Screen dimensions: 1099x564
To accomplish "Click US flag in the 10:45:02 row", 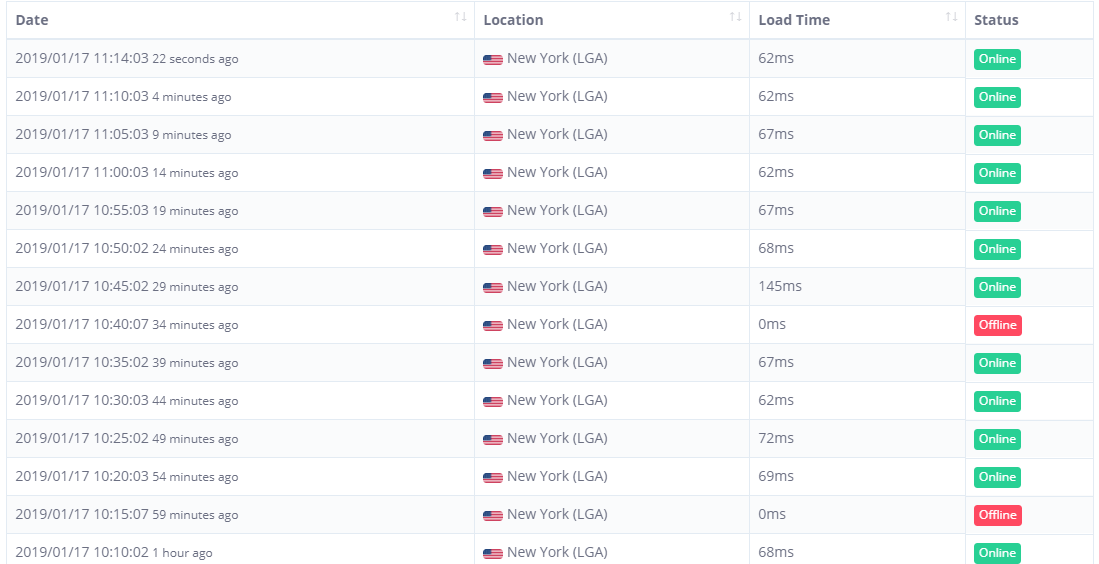I will coord(493,288).
